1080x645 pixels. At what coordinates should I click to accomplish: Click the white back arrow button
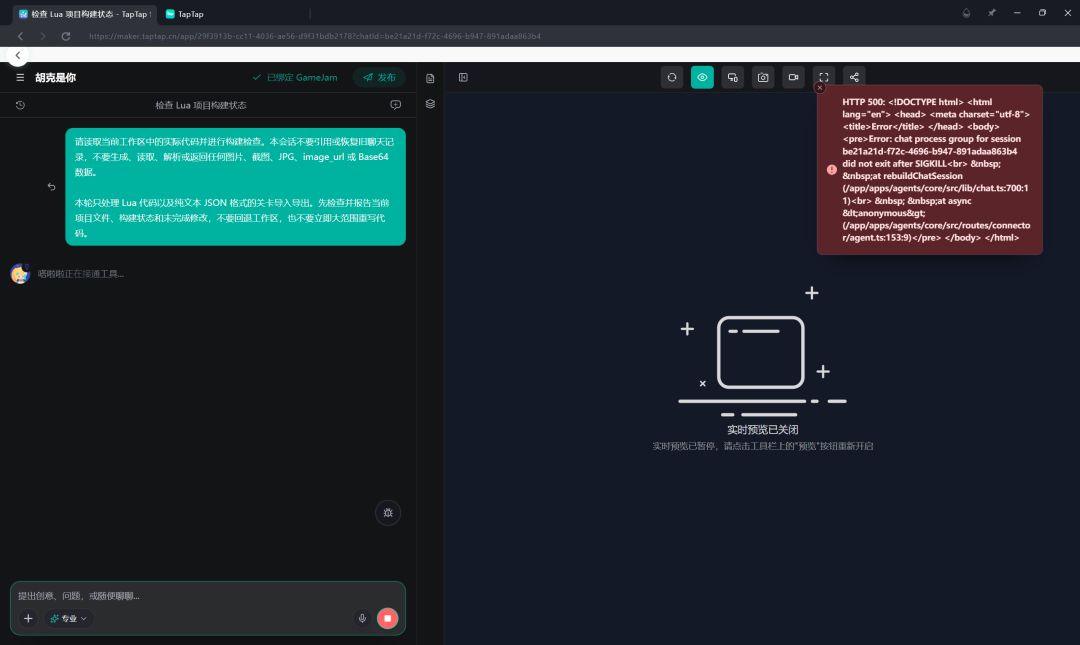click(18, 55)
